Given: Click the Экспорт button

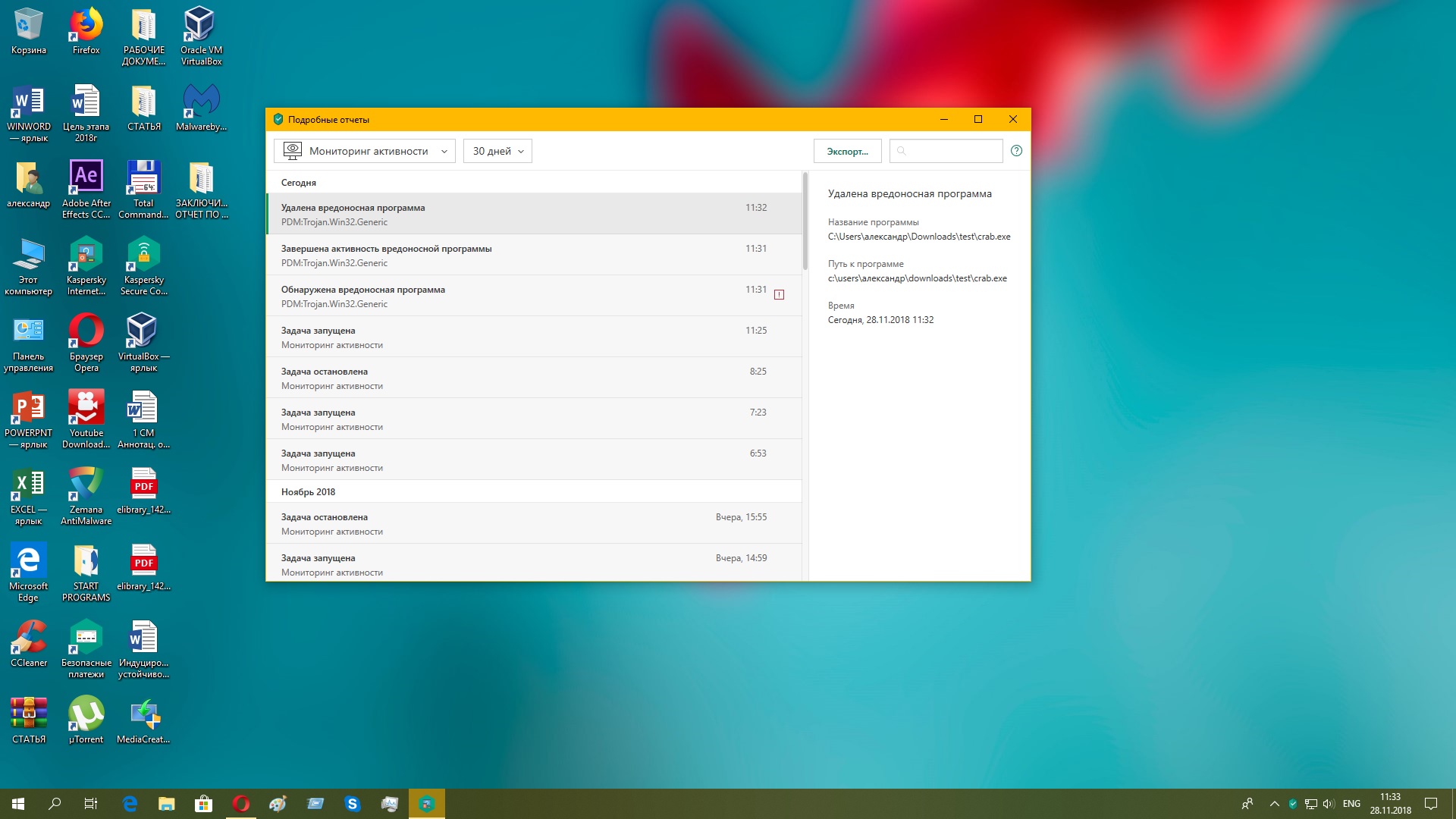Looking at the screenshot, I should (x=847, y=151).
